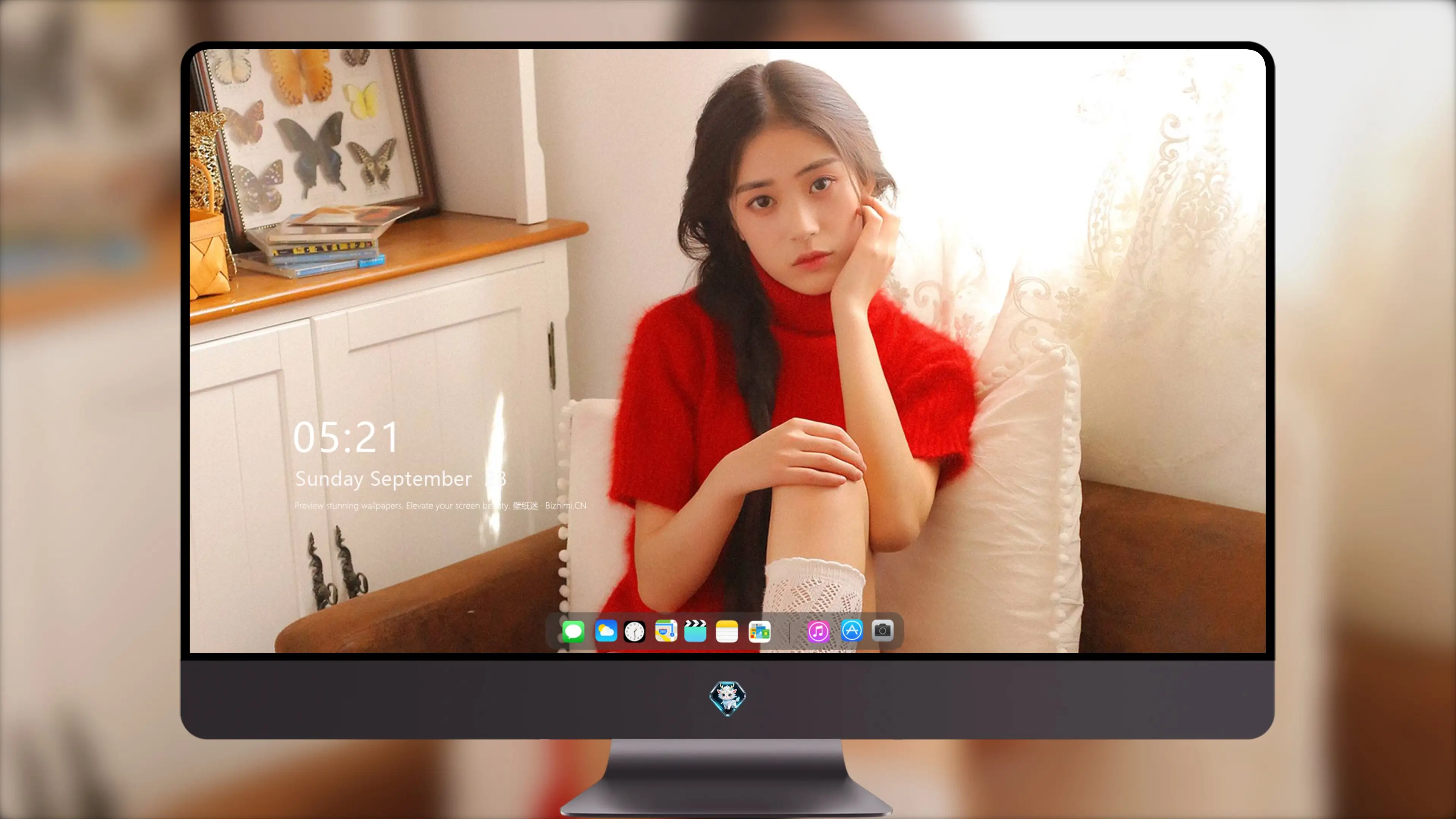
Task: Open the Videos clapperboard app in the dock
Action: coord(695,631)
